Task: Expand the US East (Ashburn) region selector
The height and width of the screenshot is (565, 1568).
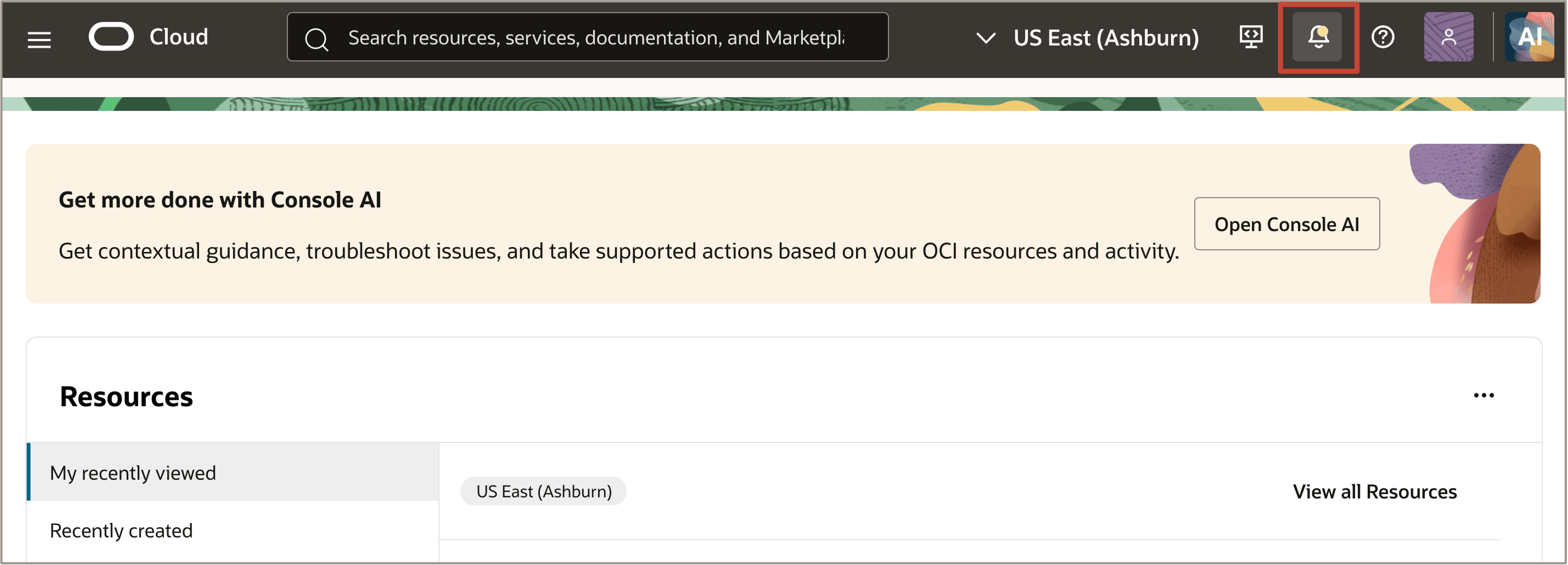Action: (1088, 38)
